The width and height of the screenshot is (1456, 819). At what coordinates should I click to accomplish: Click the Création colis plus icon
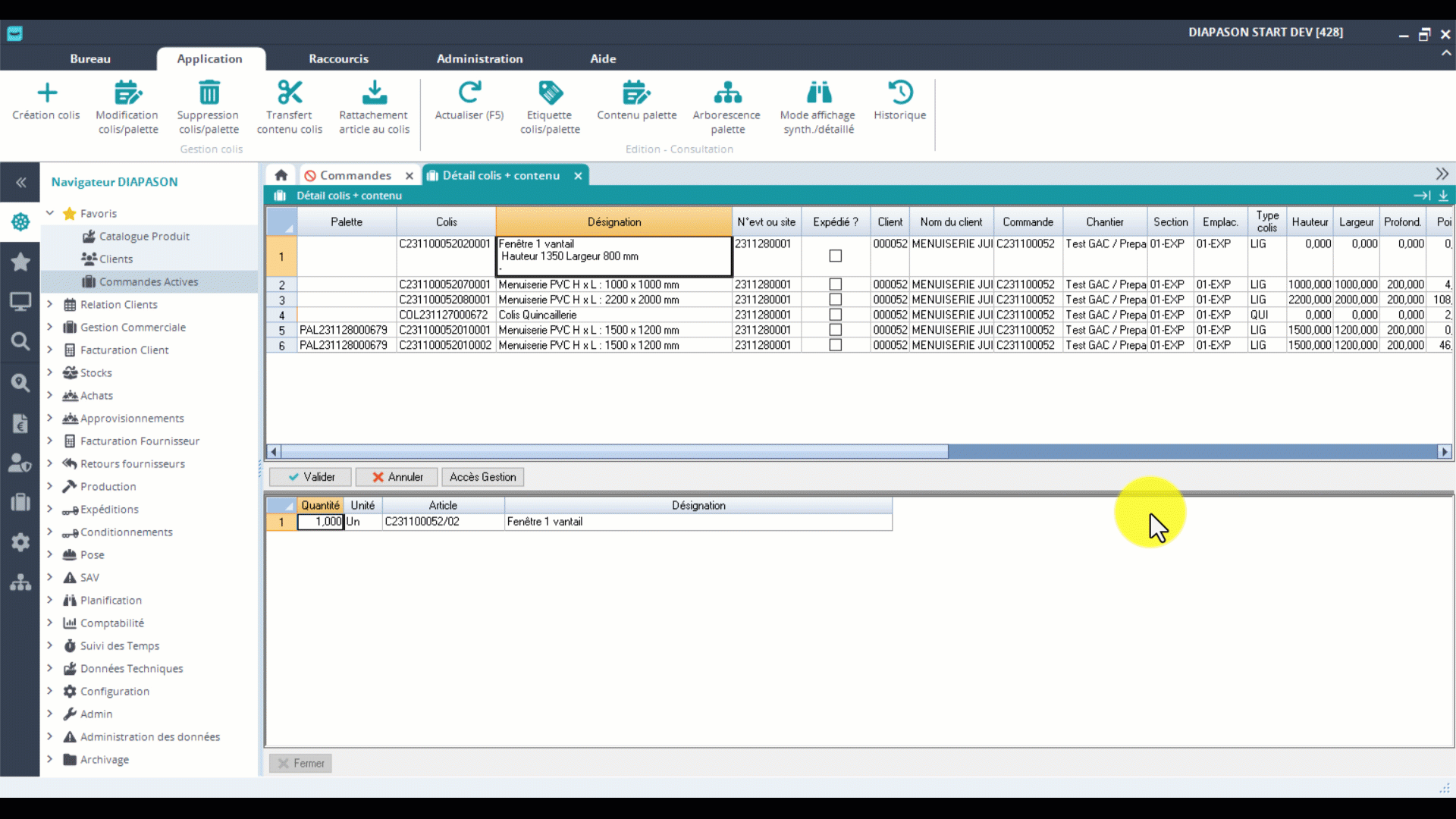click(47, 93)
